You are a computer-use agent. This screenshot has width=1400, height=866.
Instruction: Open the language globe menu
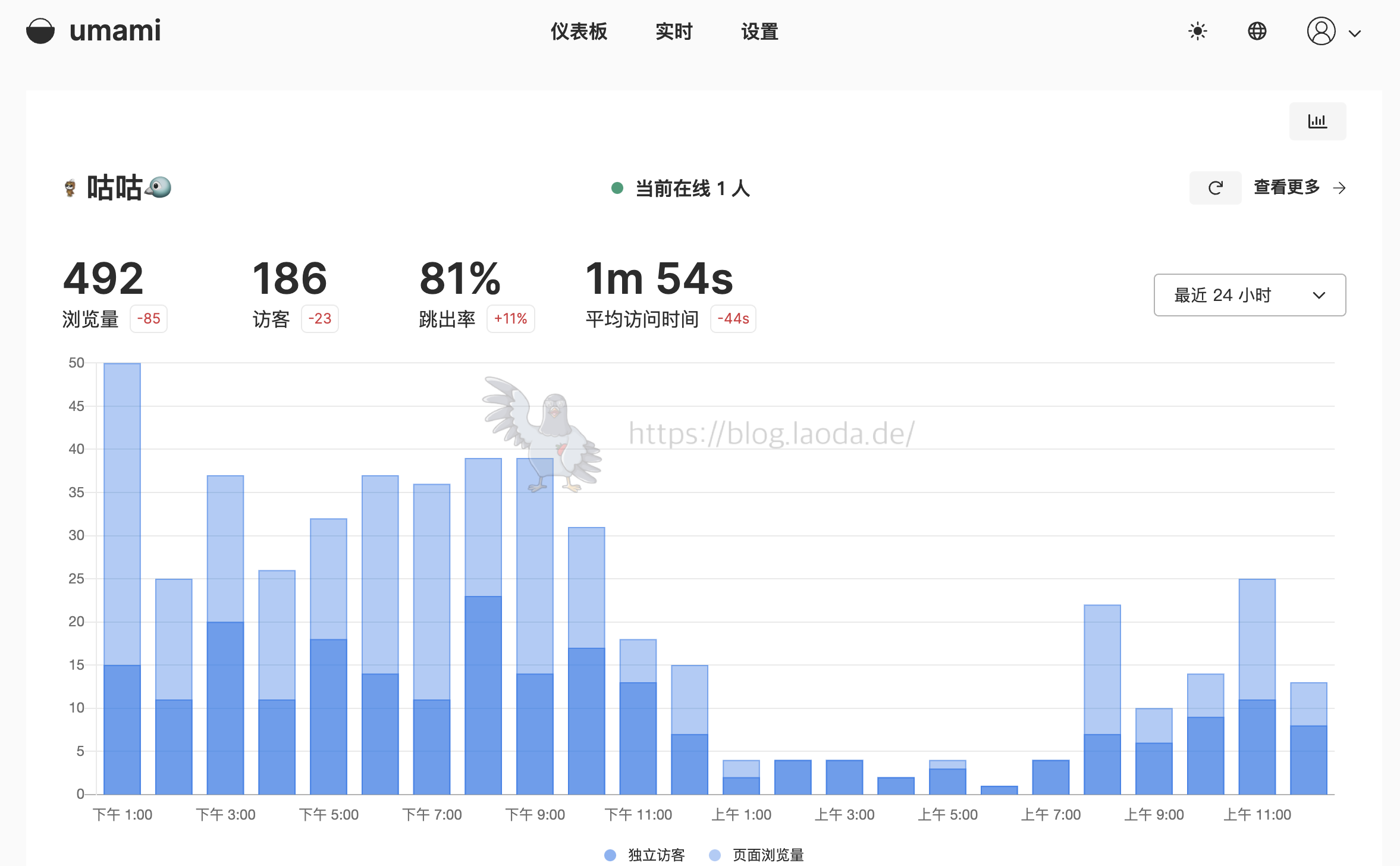[x=1257, y=31]
